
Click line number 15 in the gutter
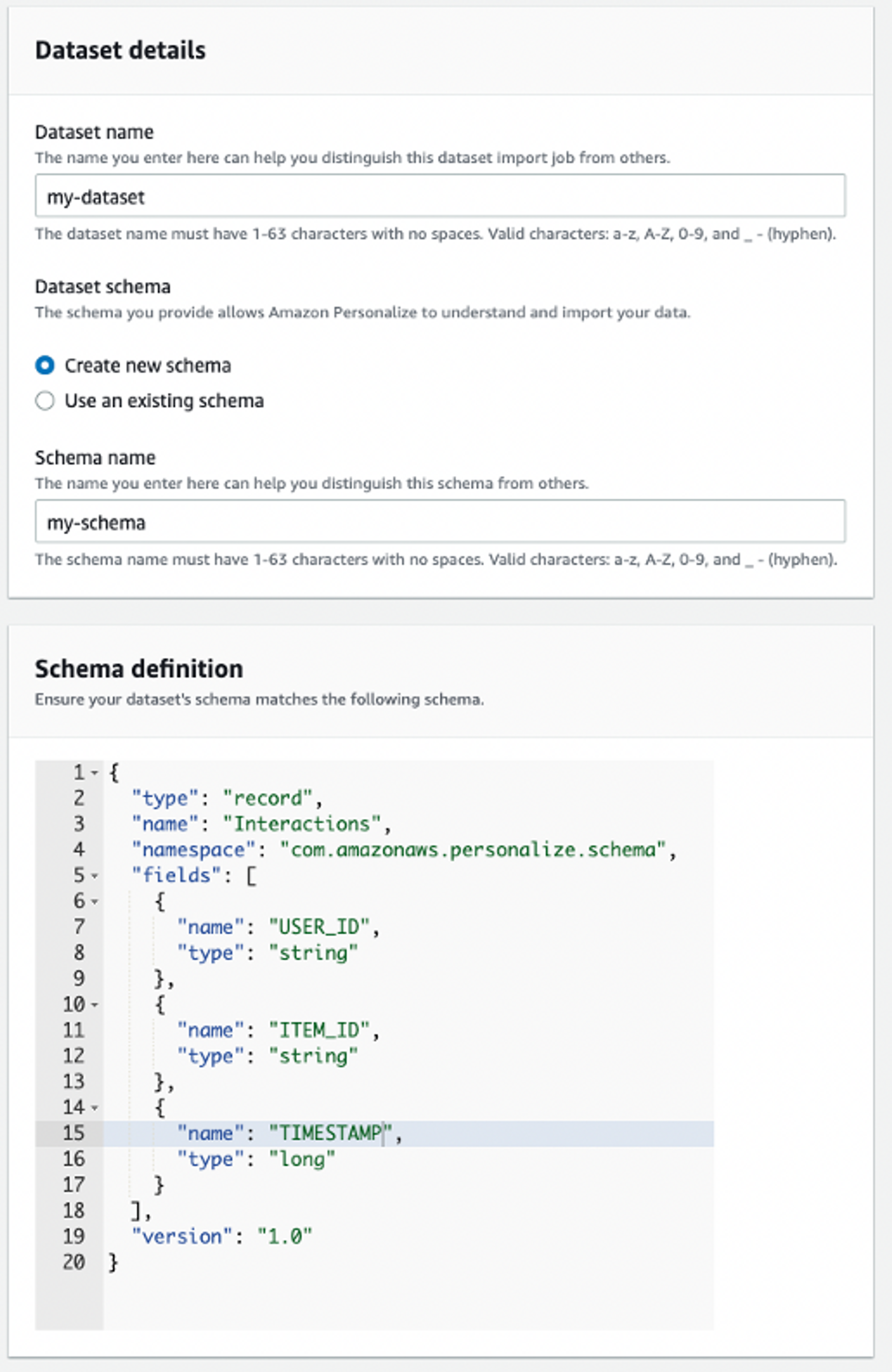pyautogui.click(x=74, y=1133)
